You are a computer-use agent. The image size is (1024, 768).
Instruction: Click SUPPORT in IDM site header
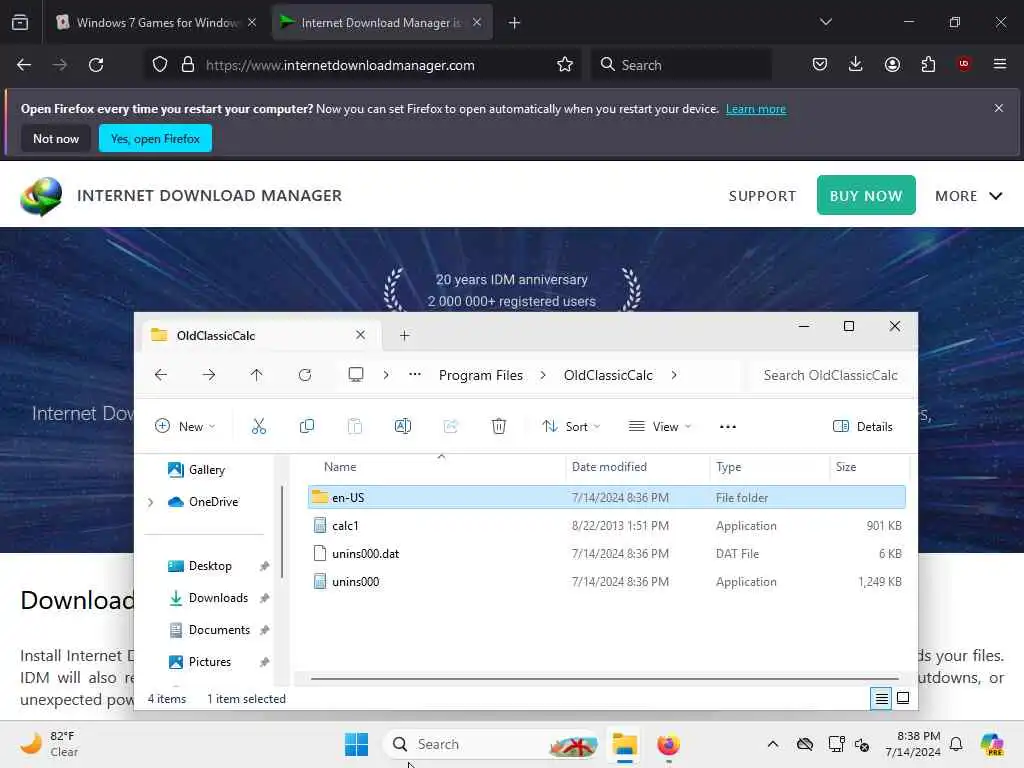coord(762,196)
